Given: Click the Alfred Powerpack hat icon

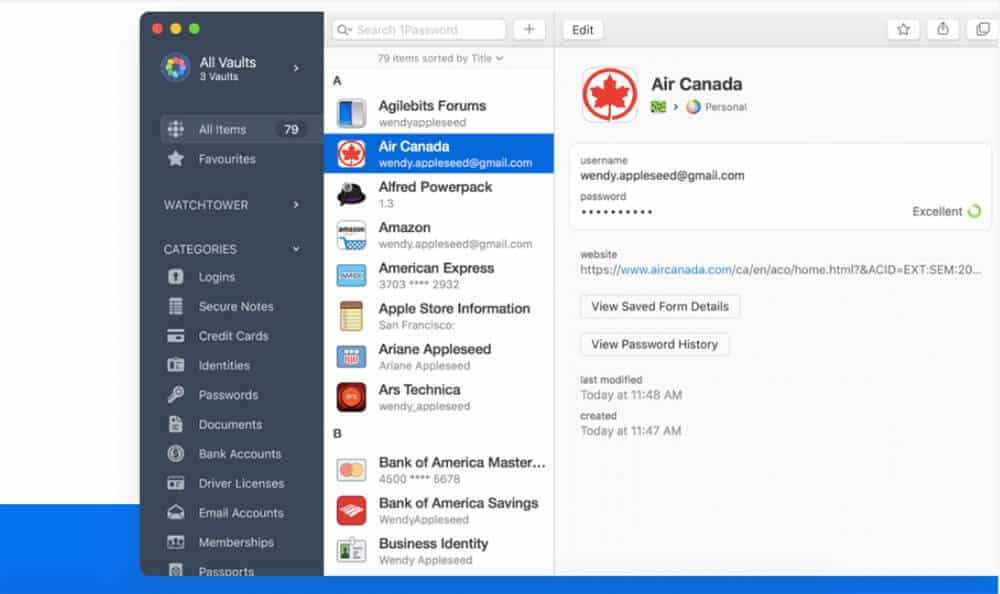Looking at the screenshot, I should coord(351,194).
